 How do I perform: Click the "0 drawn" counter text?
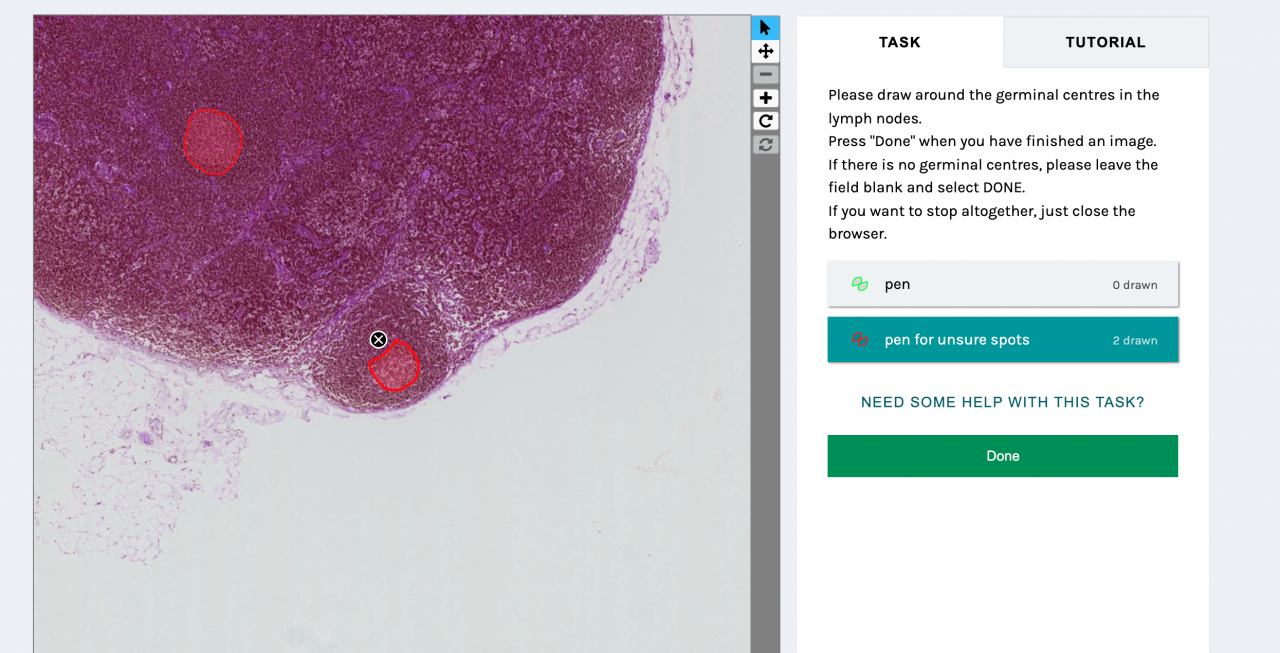pos(1135,285)
